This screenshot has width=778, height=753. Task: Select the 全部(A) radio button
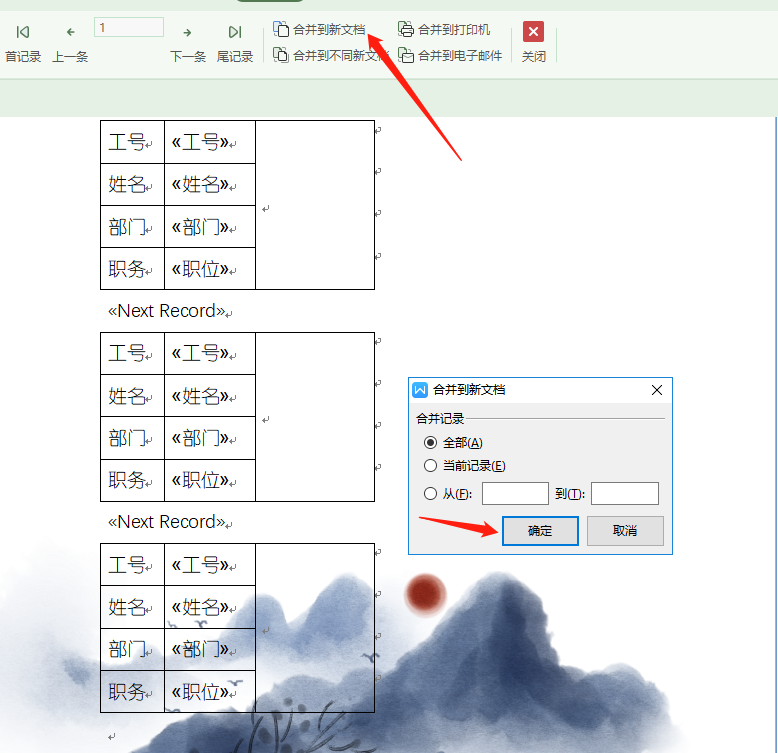point(430,442)
